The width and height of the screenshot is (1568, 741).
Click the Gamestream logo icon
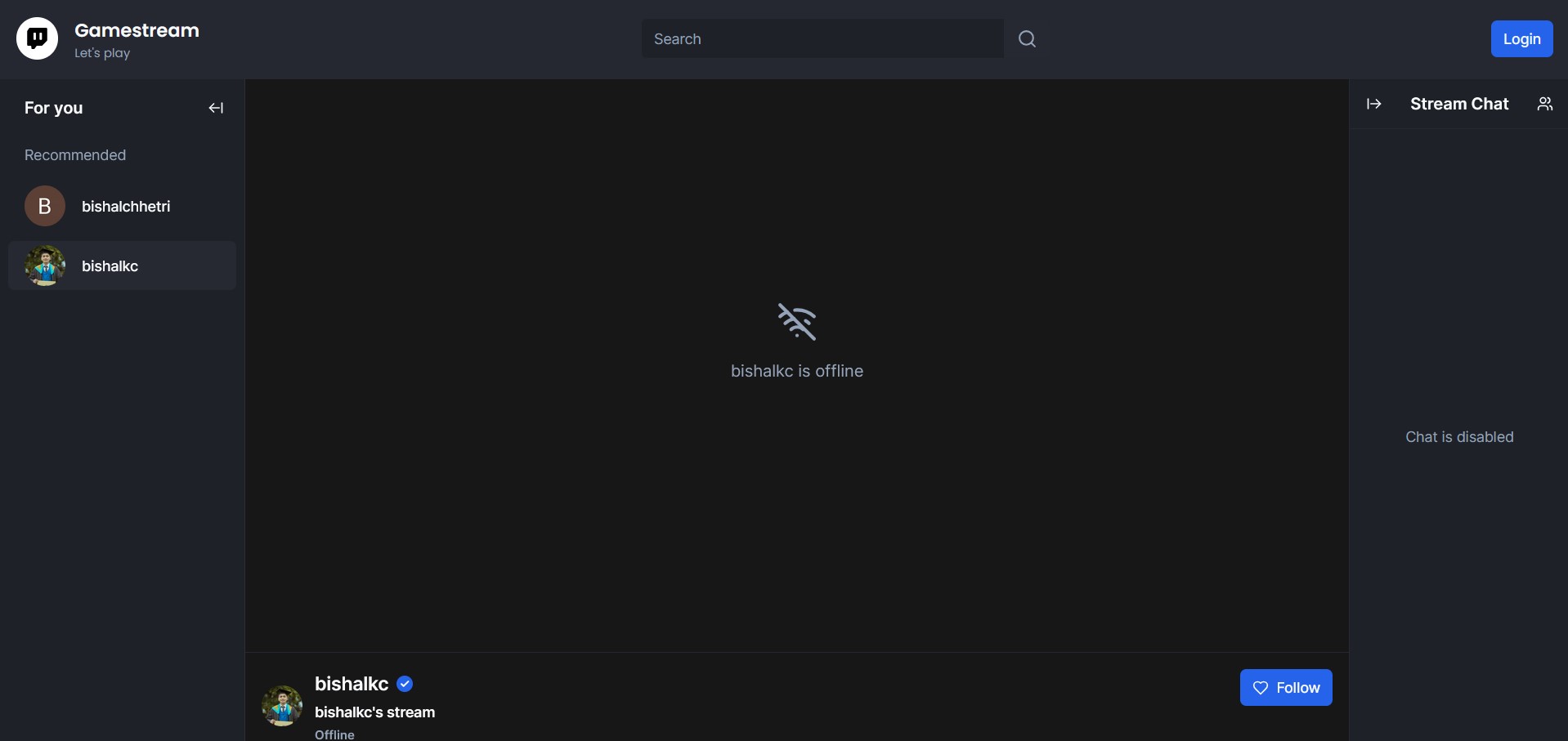pos(37,38)
